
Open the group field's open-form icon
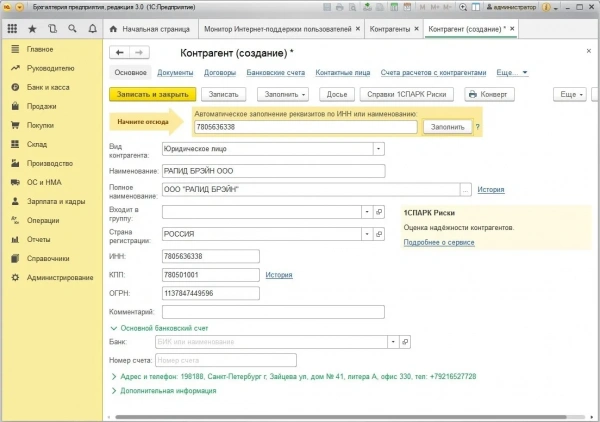[x=379, y=212]
